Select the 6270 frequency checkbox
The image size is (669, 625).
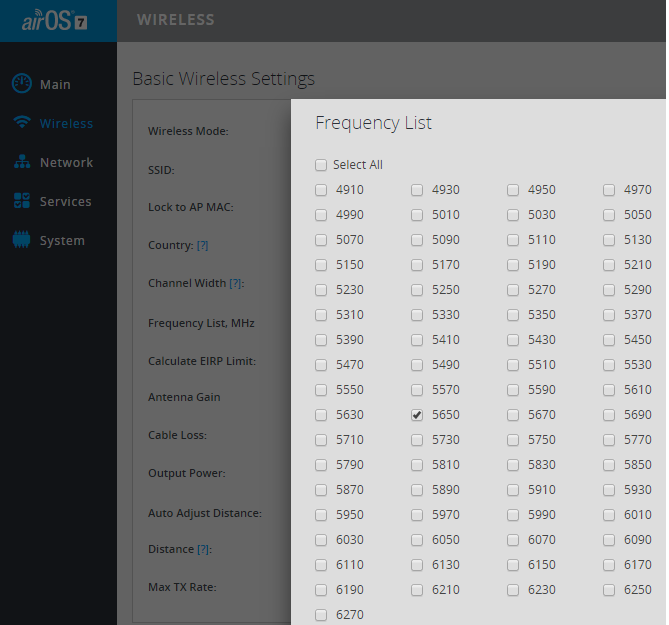click(321, 615)
